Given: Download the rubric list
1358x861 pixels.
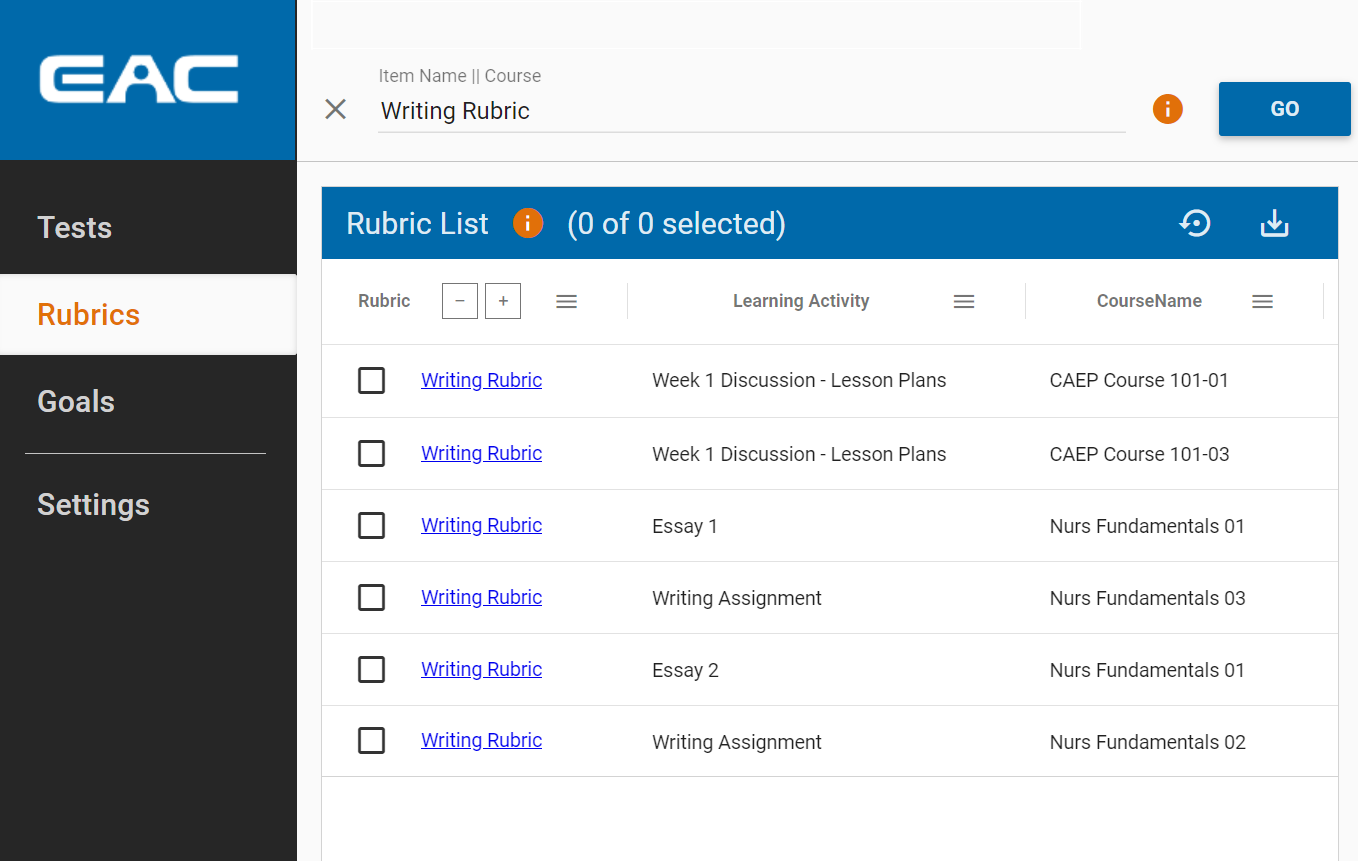Looking at the screenshot, I should 1274,223.
